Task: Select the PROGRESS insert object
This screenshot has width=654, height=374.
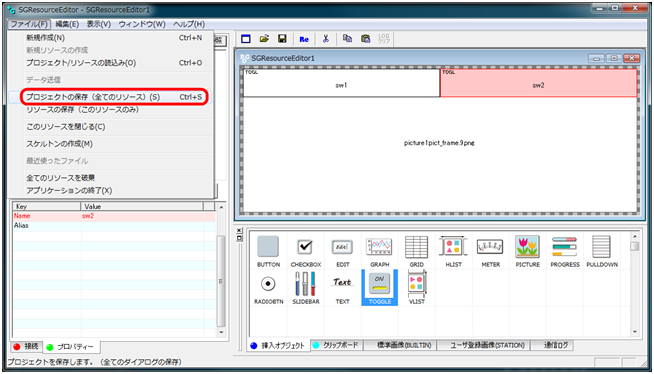Action: pyautogui.click(x=565, y=251)
